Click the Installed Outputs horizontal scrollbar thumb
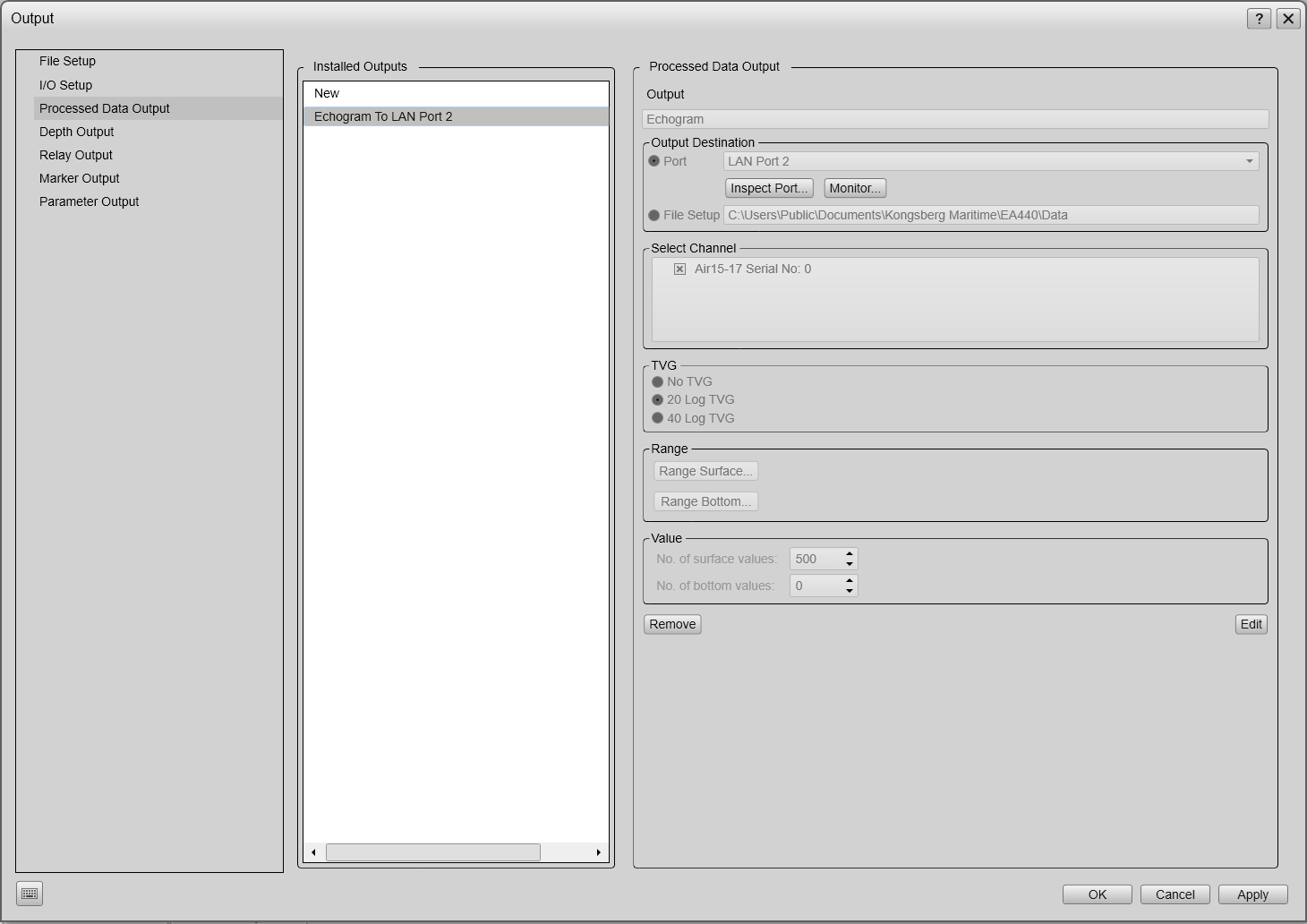Screen dimensions: 1307x924 433,852
